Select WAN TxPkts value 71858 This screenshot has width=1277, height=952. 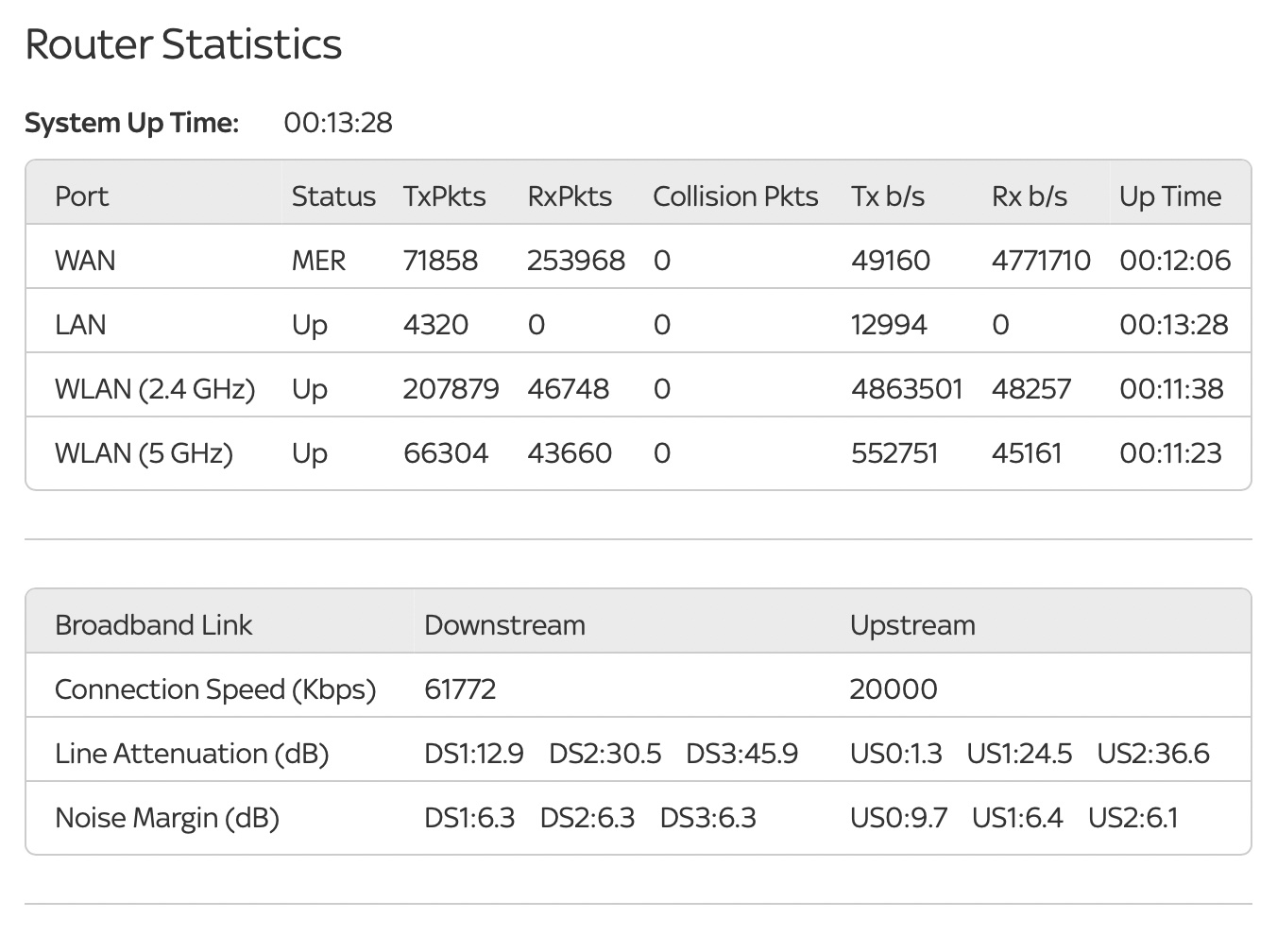pos(440,261)
